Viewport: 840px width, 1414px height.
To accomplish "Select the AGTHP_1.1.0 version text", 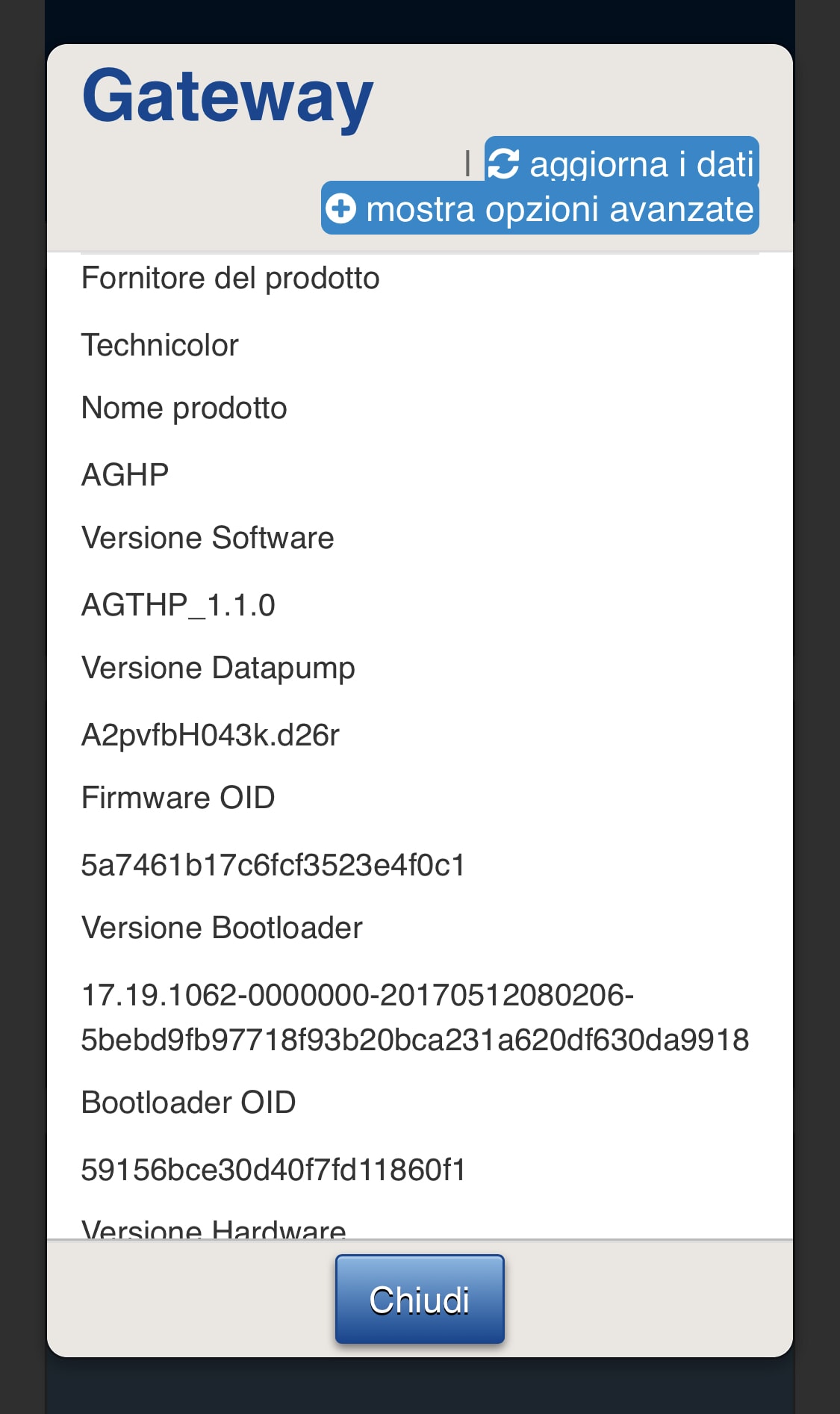I will [178, 605].
